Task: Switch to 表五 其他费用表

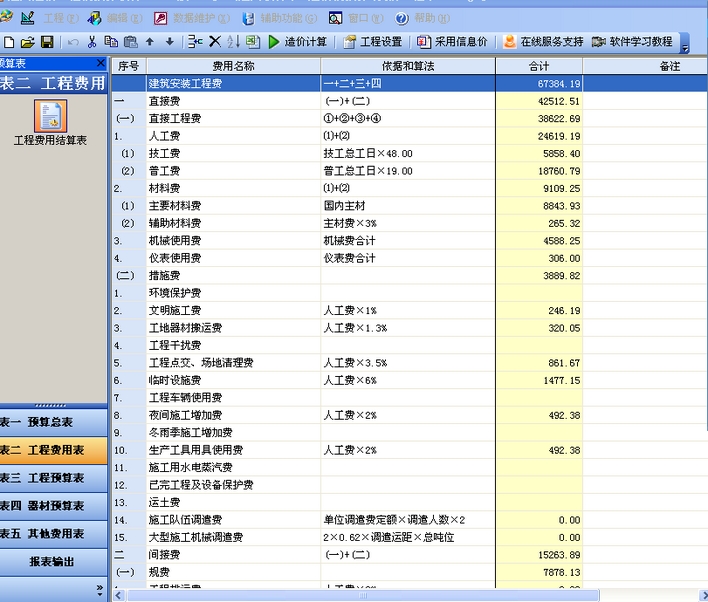Action: pos(53,534)
